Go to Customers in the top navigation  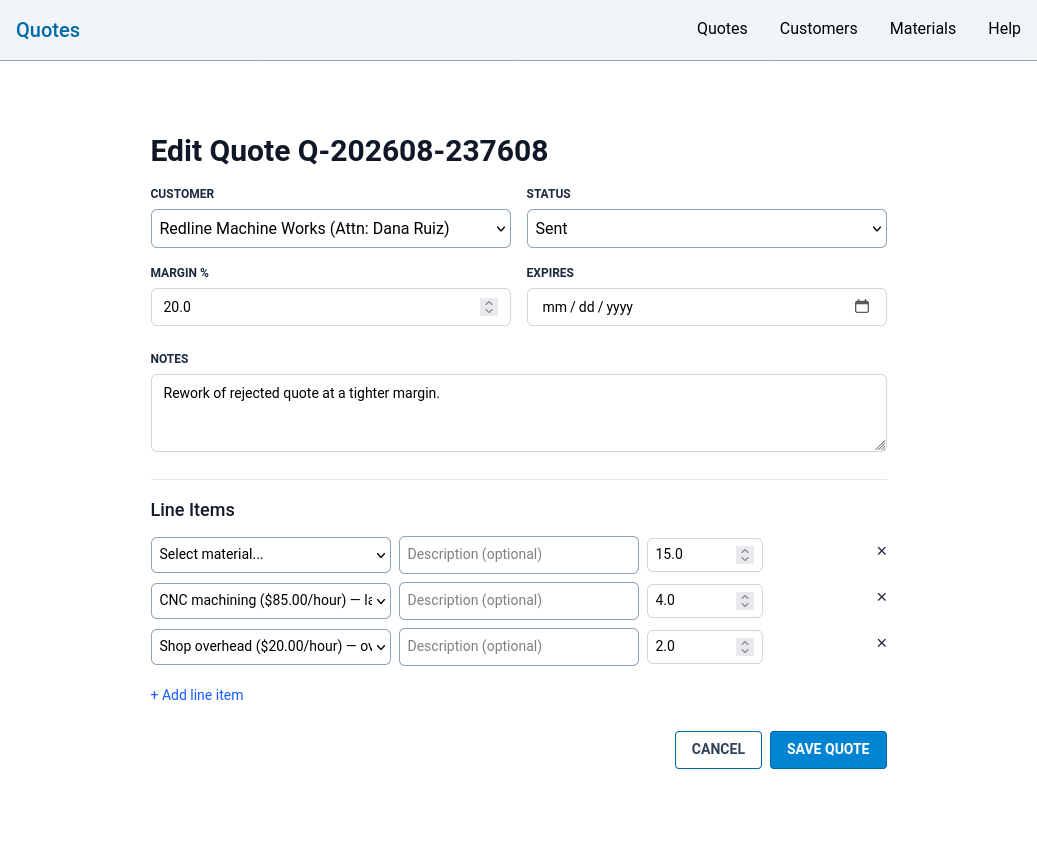coord(818,28)
